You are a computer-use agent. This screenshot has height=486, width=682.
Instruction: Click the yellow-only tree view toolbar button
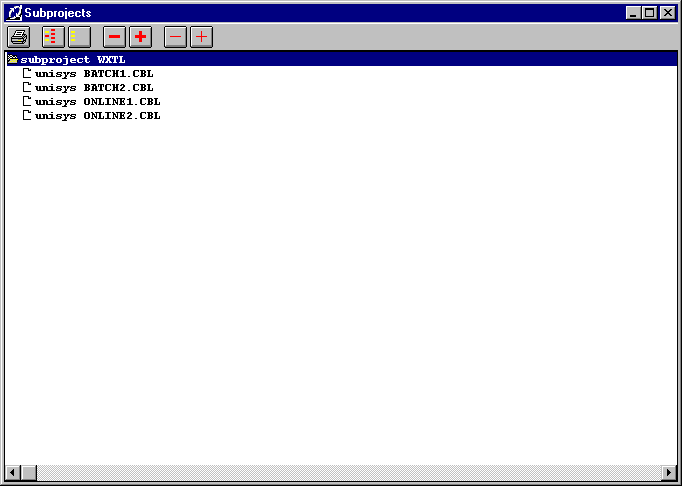click(78, 37)
